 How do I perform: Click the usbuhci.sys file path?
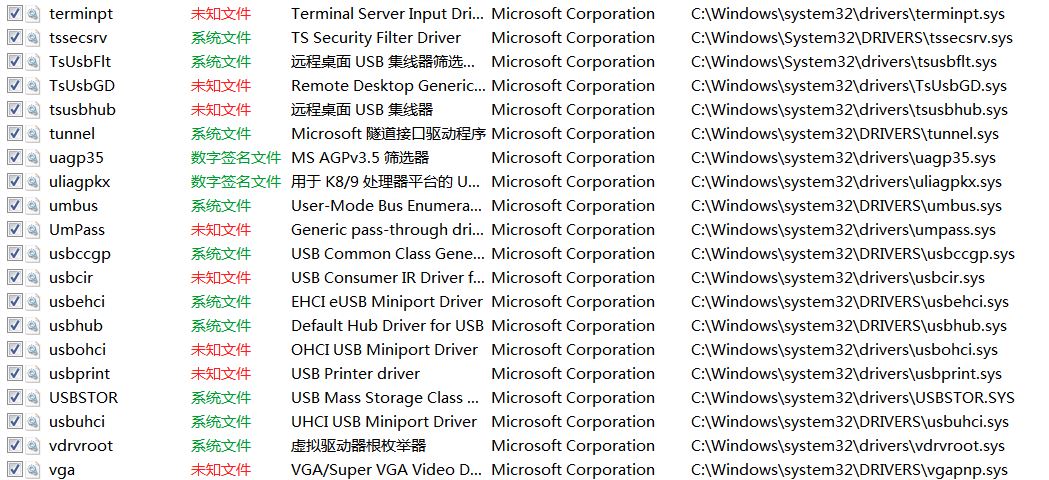pyautogui.click(x=850, y=422)
